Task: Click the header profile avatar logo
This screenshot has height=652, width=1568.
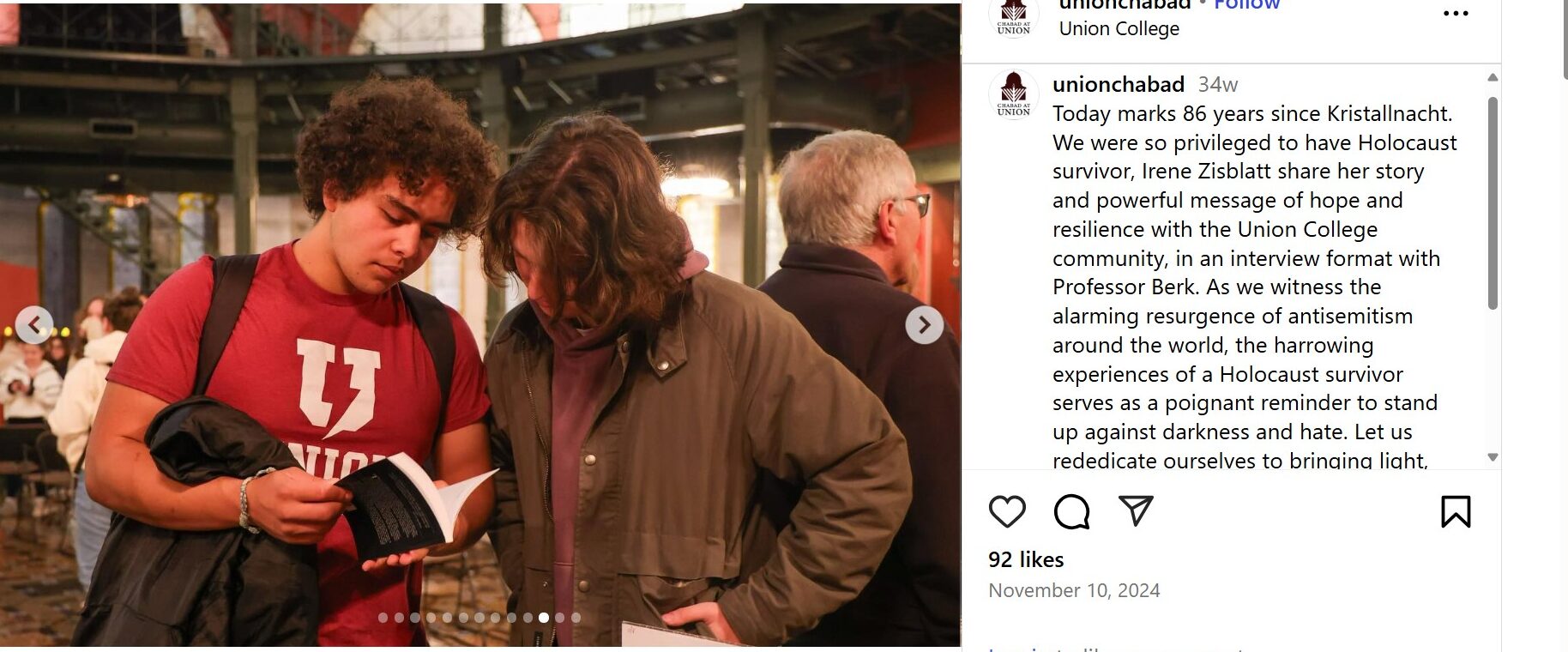Action: (1014, 17)
